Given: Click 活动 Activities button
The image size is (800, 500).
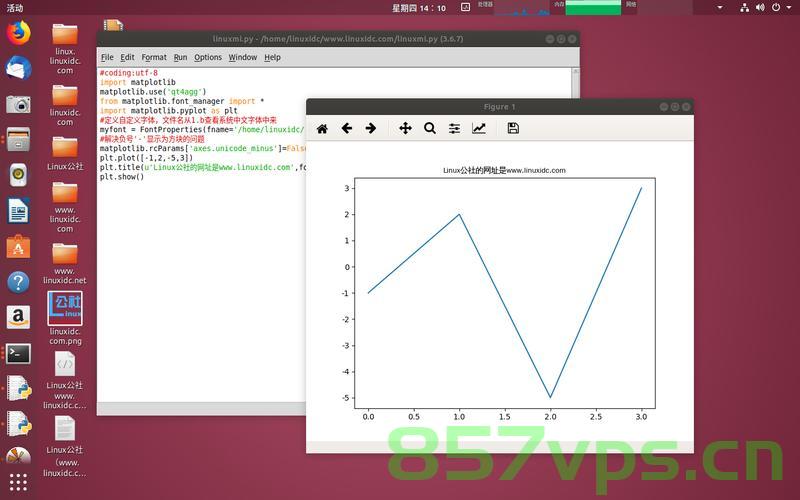Looking at the screenshot, I should coord(15,8).
